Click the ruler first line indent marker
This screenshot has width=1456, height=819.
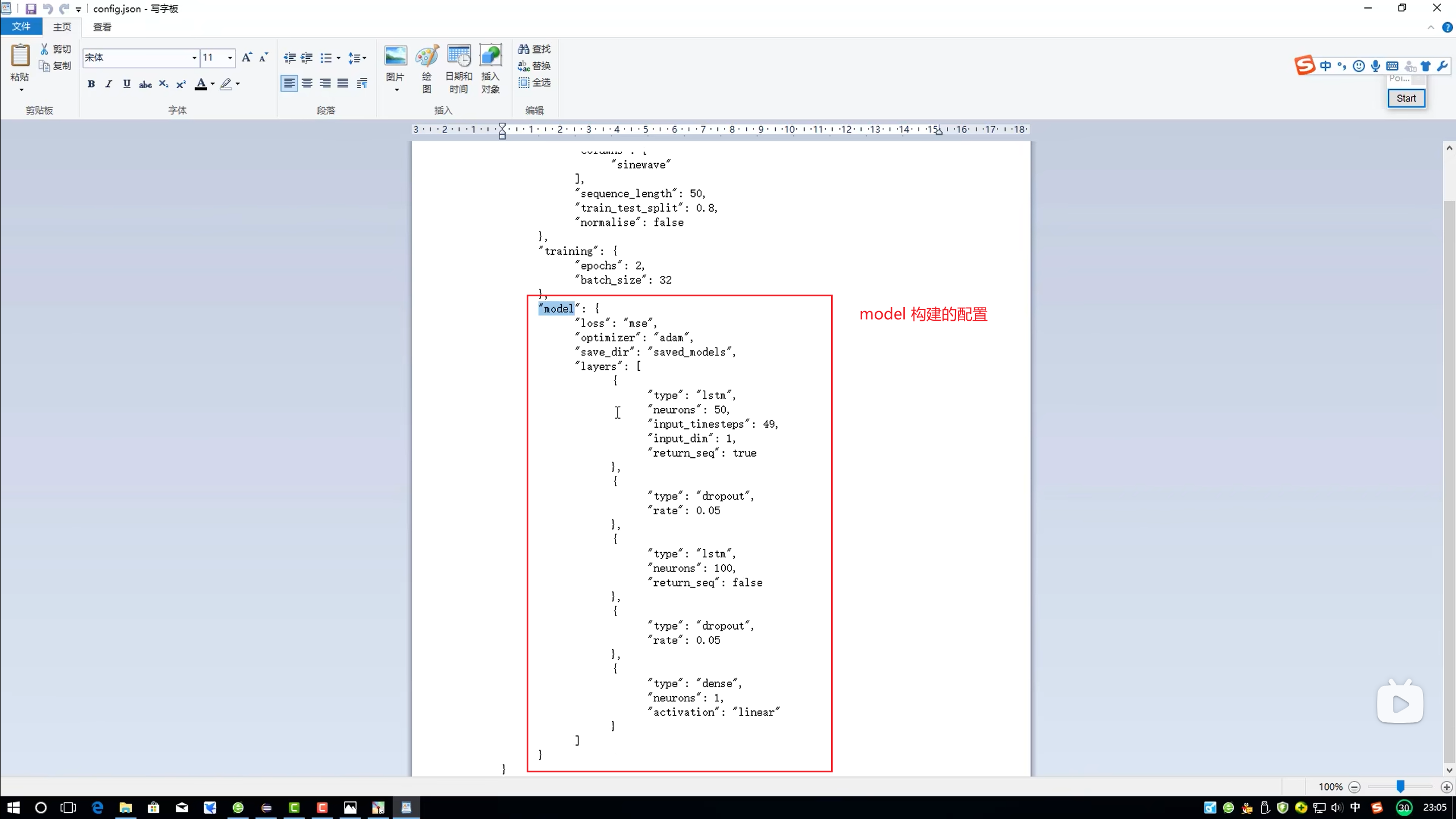[502, 126]
